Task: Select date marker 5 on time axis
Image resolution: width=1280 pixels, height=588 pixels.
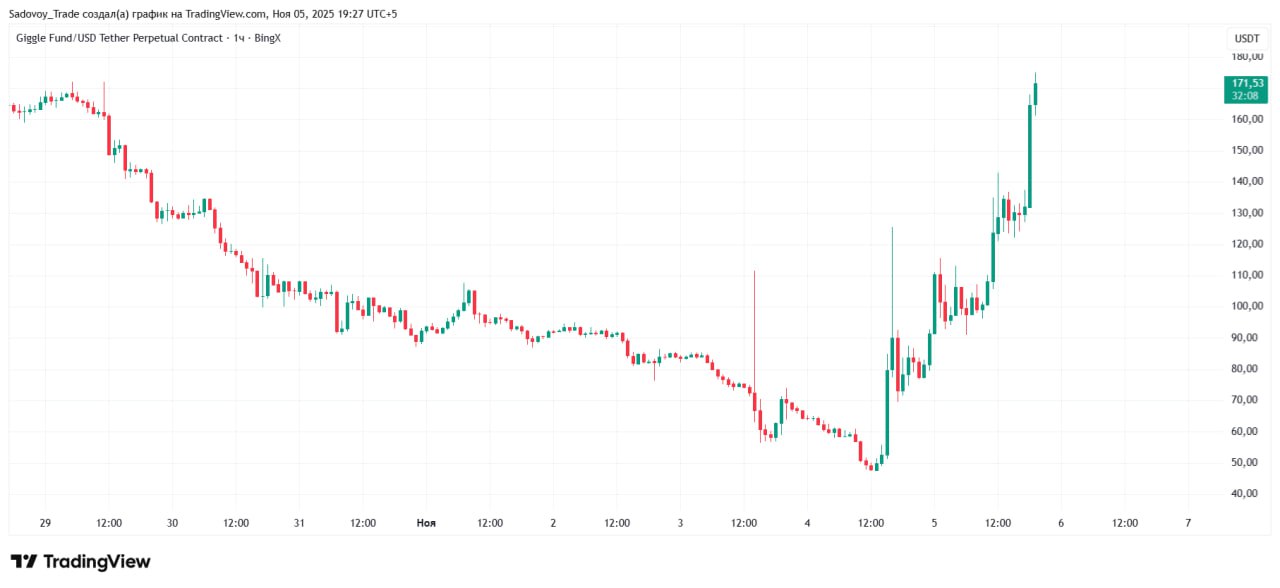Action: click(x=934, y=523)
